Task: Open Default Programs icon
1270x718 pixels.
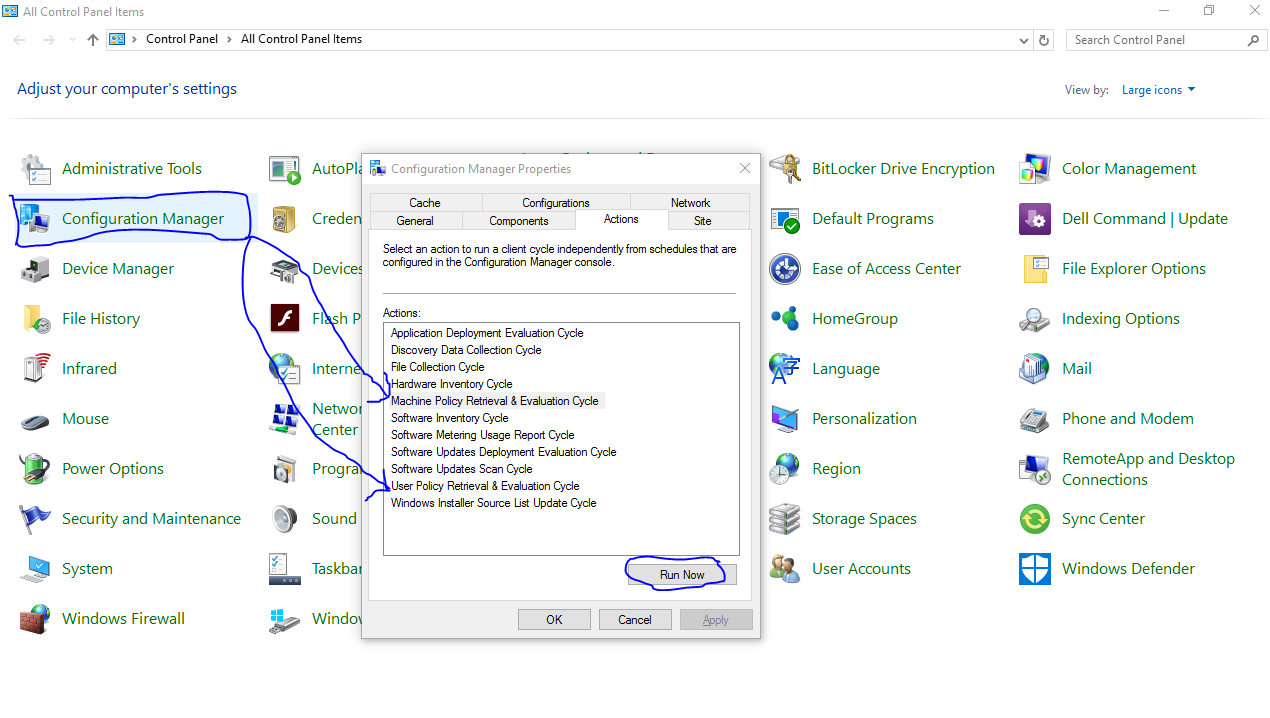Action: tap(785, 219)
